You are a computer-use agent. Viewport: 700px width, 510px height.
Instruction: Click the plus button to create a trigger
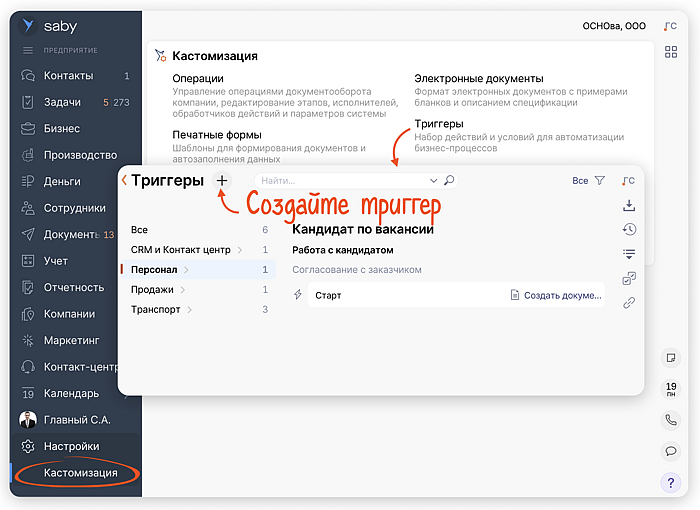(x=222, y=180)
